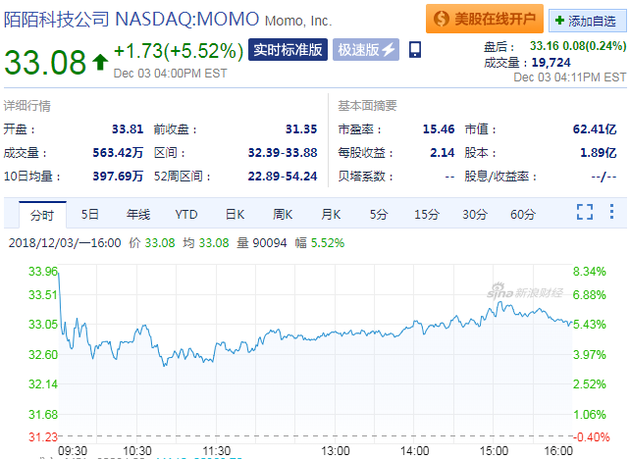Click the volume value 563.42万
Image resolution: width=630 pixels, height=459 pixels.
coord(118,153)
